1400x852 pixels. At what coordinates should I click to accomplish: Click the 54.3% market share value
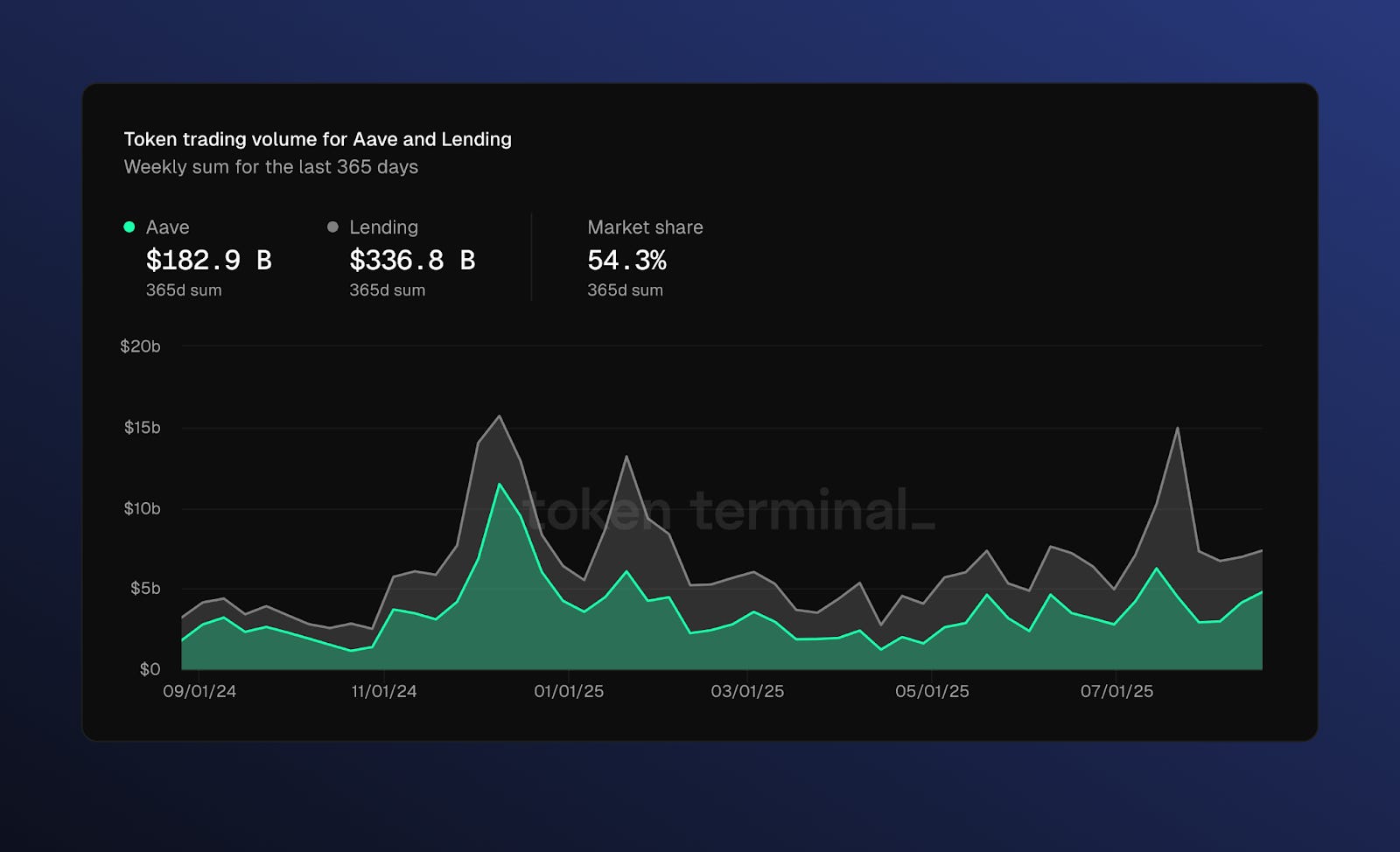(626, 260)
